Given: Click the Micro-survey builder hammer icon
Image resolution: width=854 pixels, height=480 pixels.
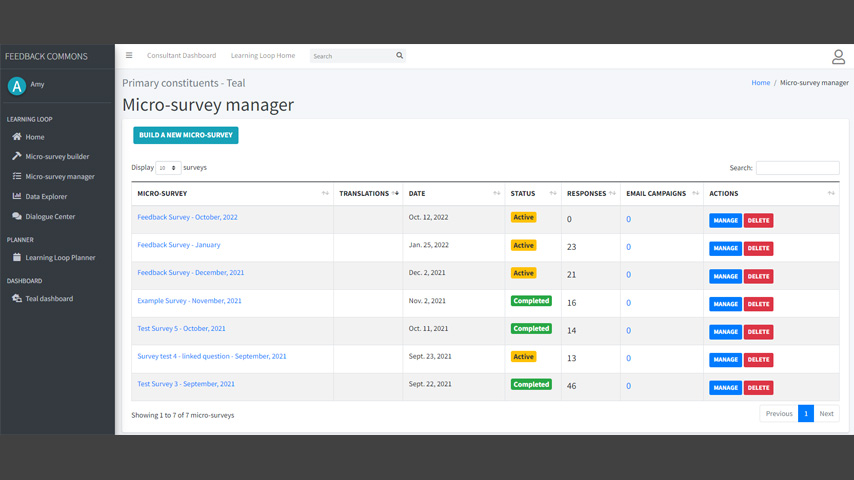Looking at the screenshot, I should (17, 156).
